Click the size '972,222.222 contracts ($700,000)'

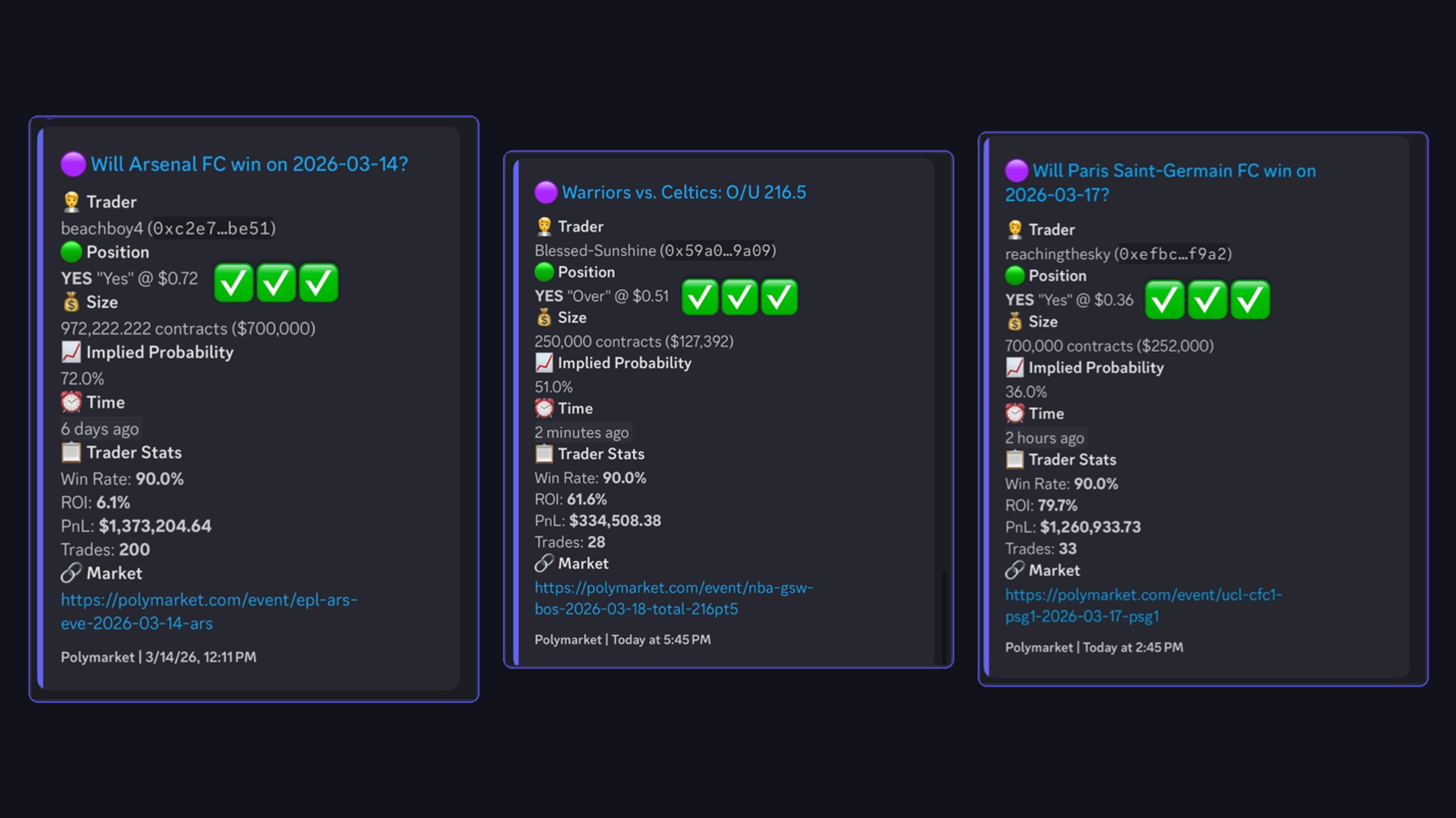(x=188, y=329)
